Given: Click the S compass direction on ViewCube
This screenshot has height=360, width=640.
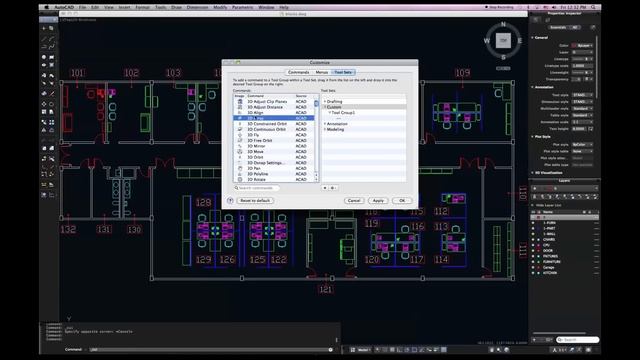Looking at the screenshot, I should pos(503,57).
